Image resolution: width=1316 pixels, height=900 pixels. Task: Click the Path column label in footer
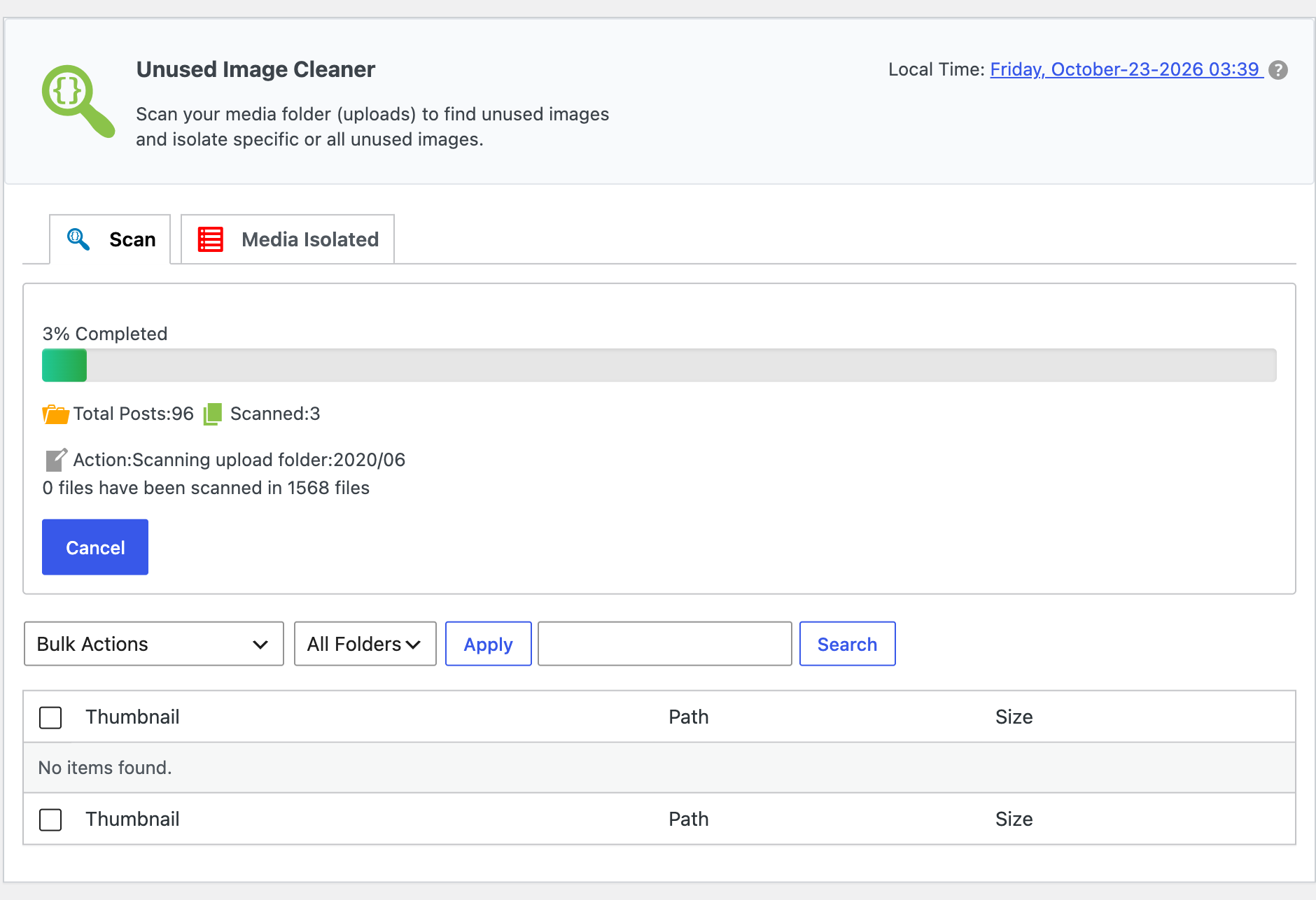coord(689,819)
